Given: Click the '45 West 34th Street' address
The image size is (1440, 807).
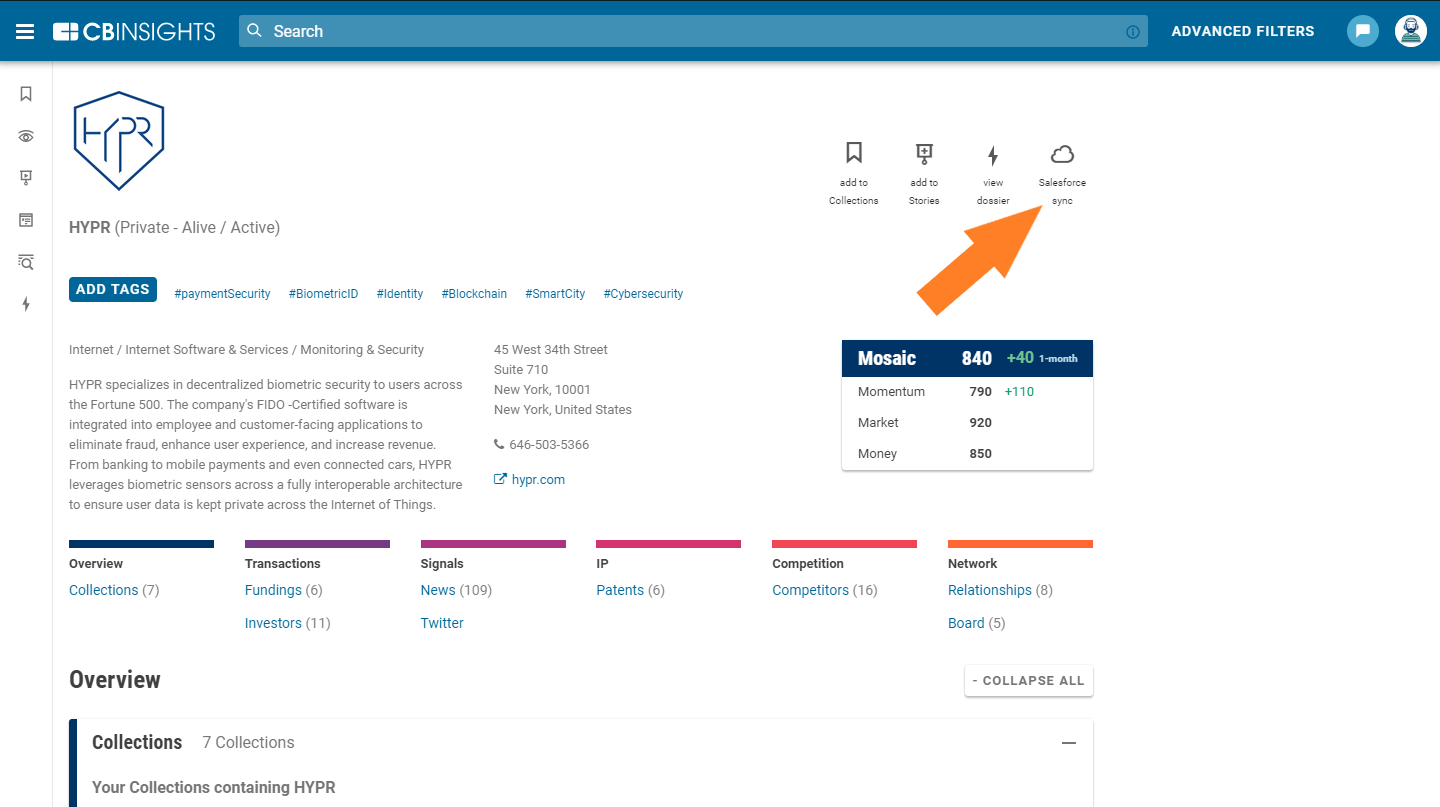Looking at the screenshot, I should 551,350.
